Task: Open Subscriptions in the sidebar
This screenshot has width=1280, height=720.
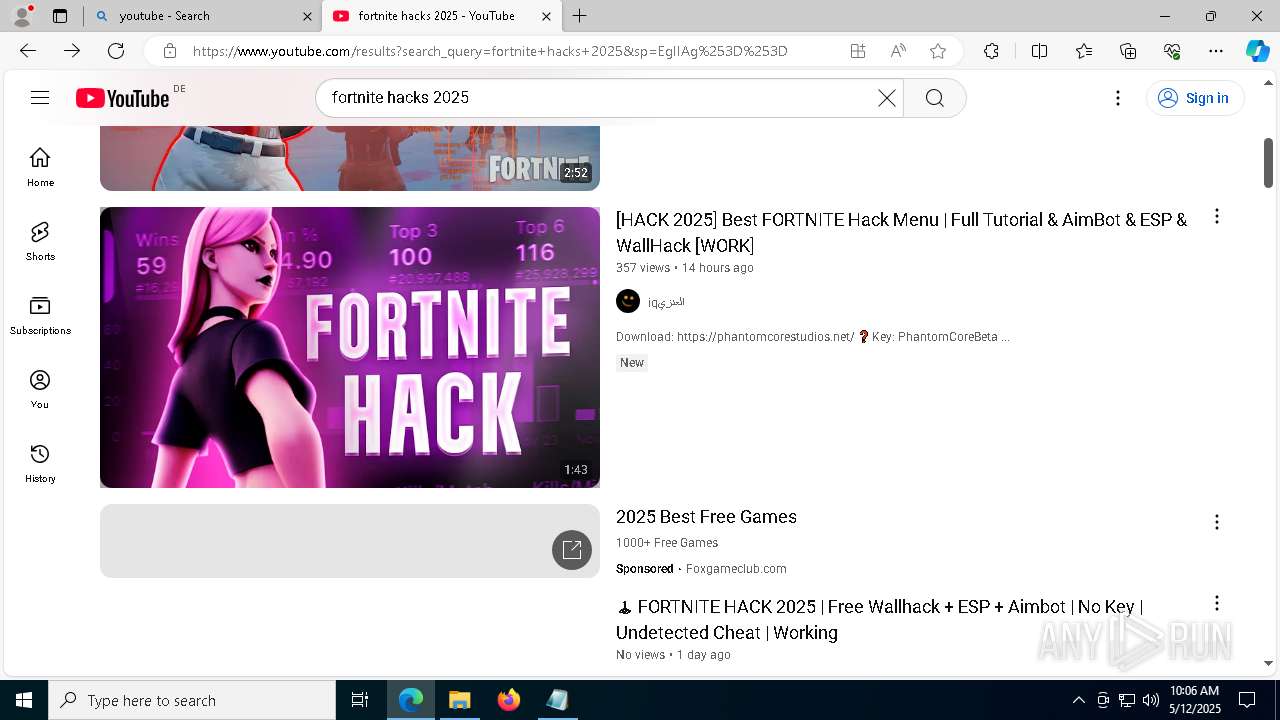Action: (x=40, y=315)
